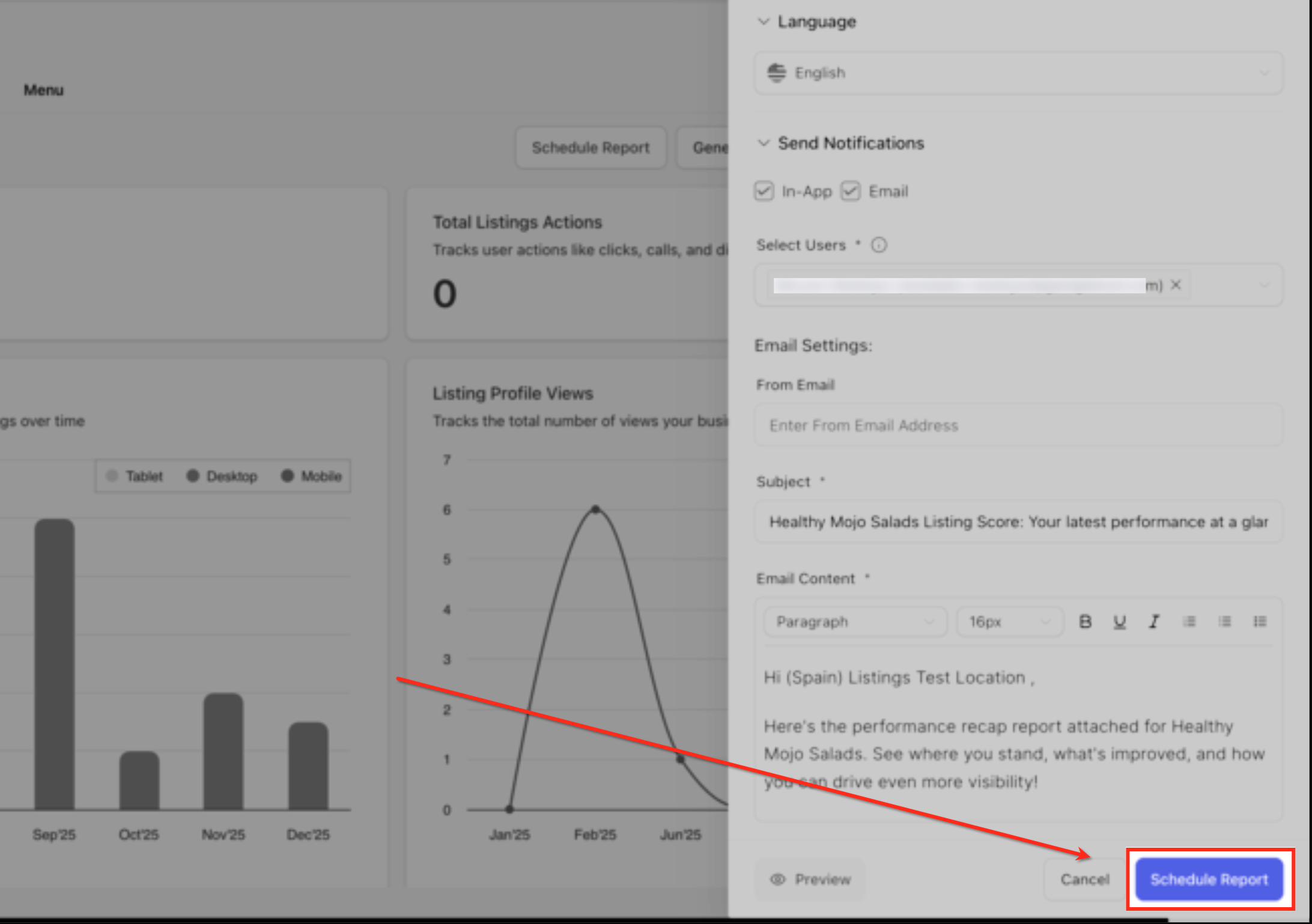The width and height of the screenshot is (1312, 924).
Task: Uncheck the In-App notification checkbox
Action: pyautogui.click(x=764, y=192)
